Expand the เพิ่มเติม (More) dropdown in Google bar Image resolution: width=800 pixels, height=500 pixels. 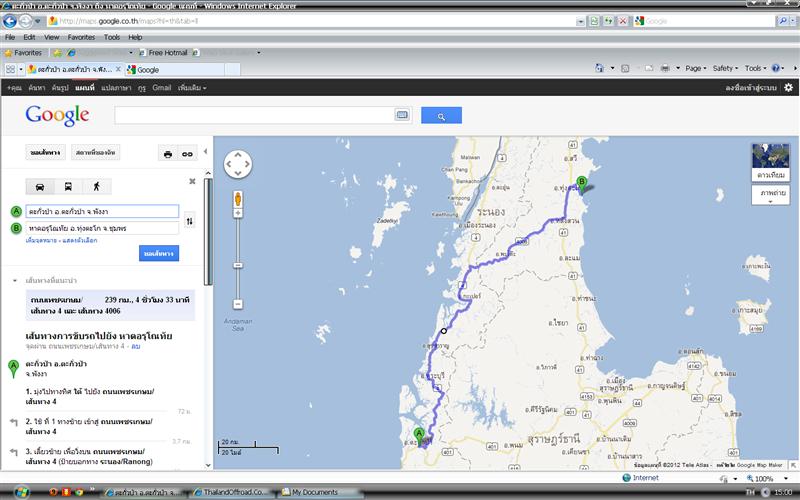point(192,88)
